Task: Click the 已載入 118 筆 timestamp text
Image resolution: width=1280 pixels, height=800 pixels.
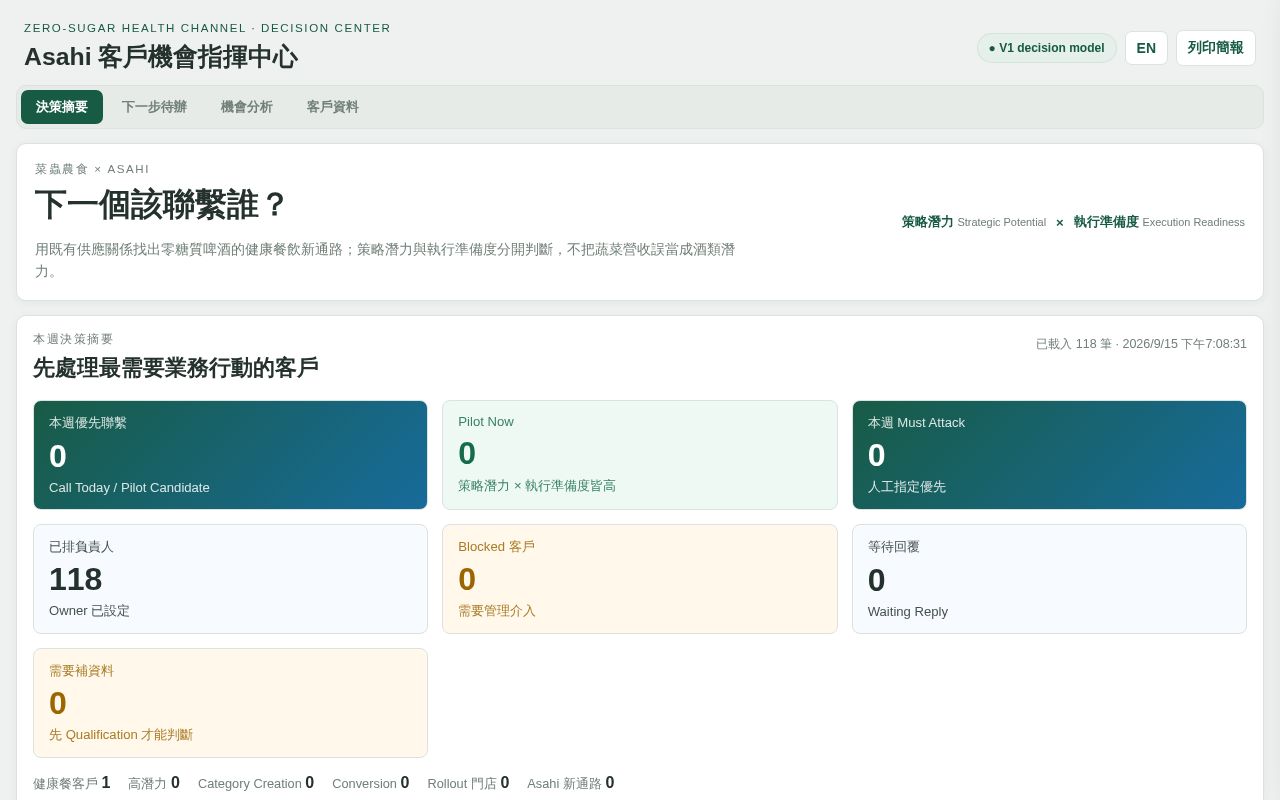Action: pos(1141,344)
